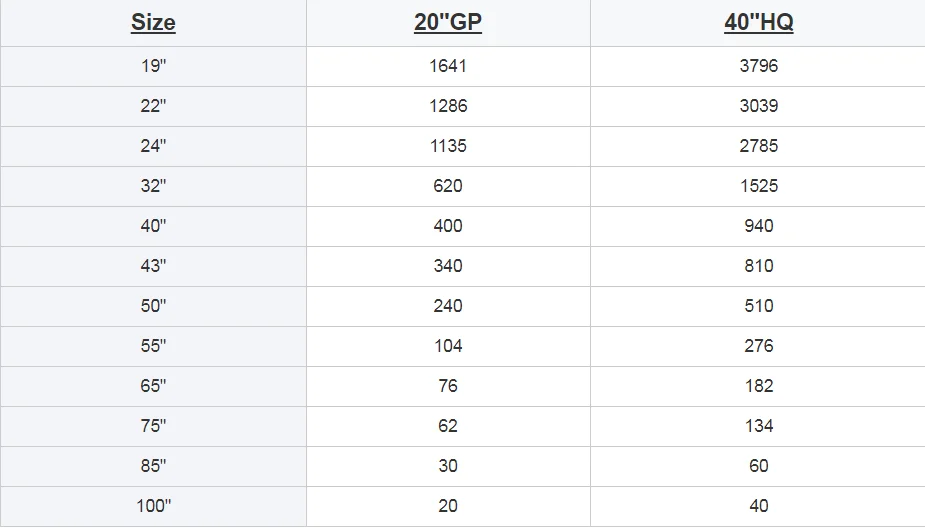Select the 3039 value cell

pyautogui.click(x=759, y=106)
